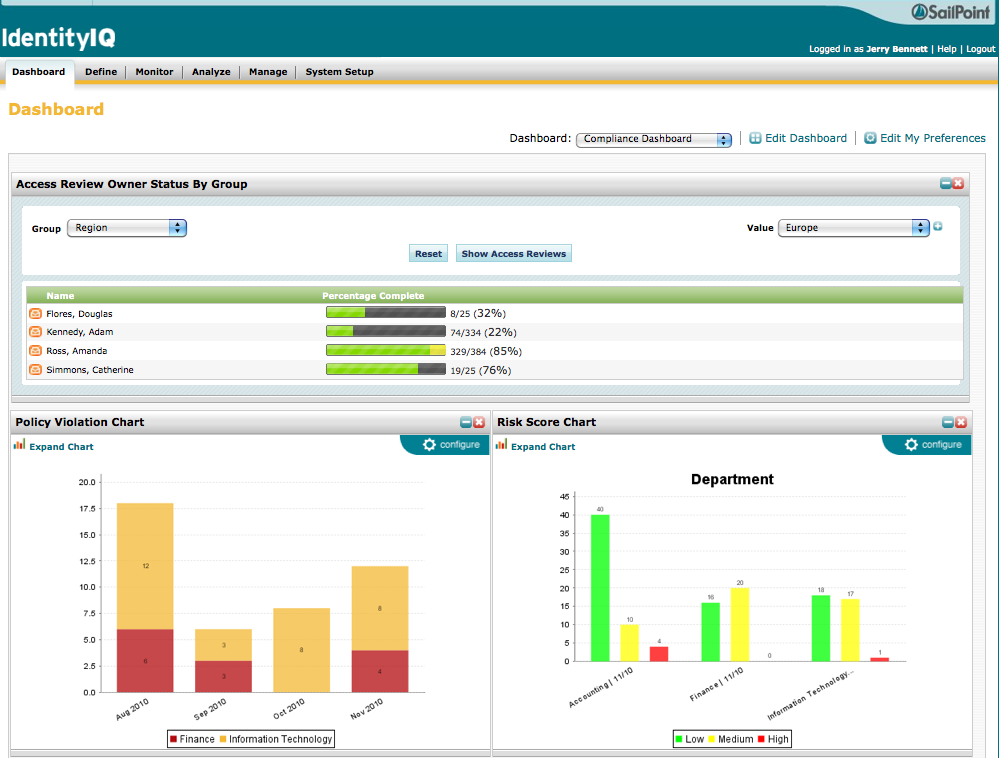Click the Policy Violation Chart expand bar-chart icon
The height and width of the screenshot is (758, 999).
20,445
